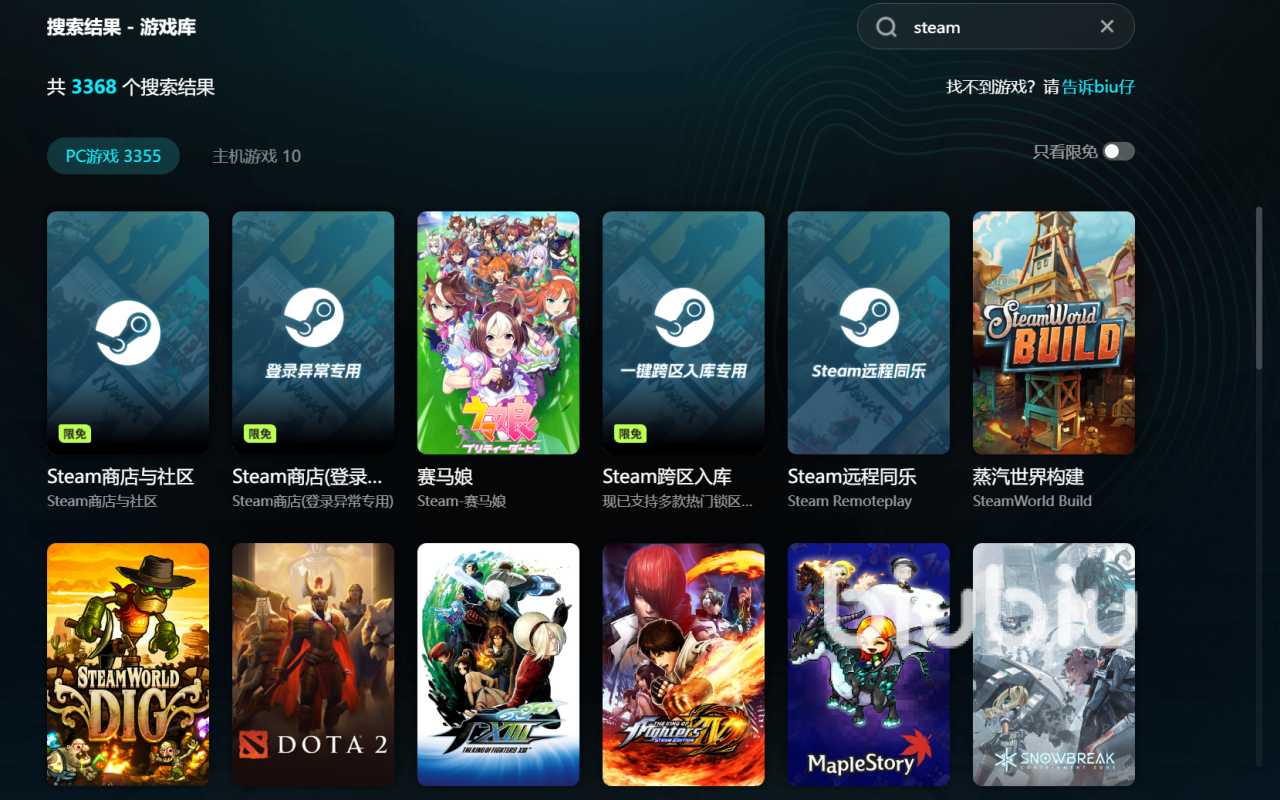Click the vertical scrollbar thumb
The width and height of the screenshot is (1280, 800).
click(x=1259, y=290)
